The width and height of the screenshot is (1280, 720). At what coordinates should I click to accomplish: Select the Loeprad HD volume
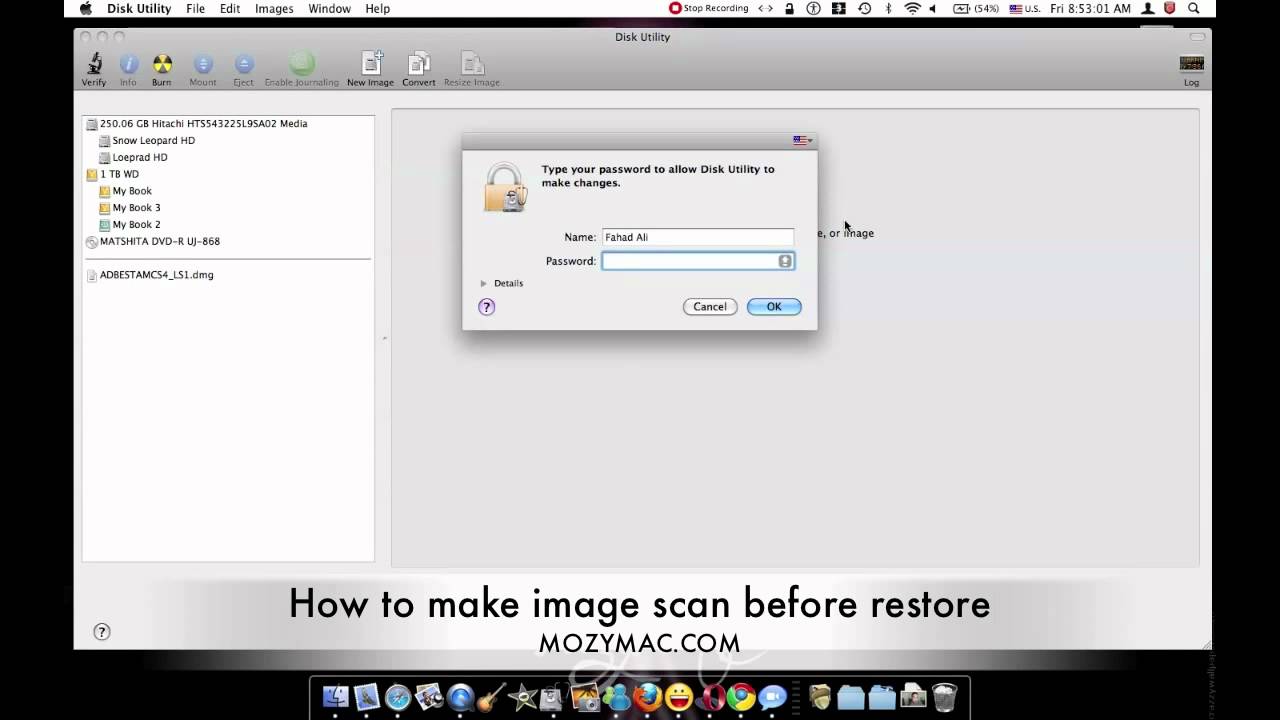click(139, 158)
